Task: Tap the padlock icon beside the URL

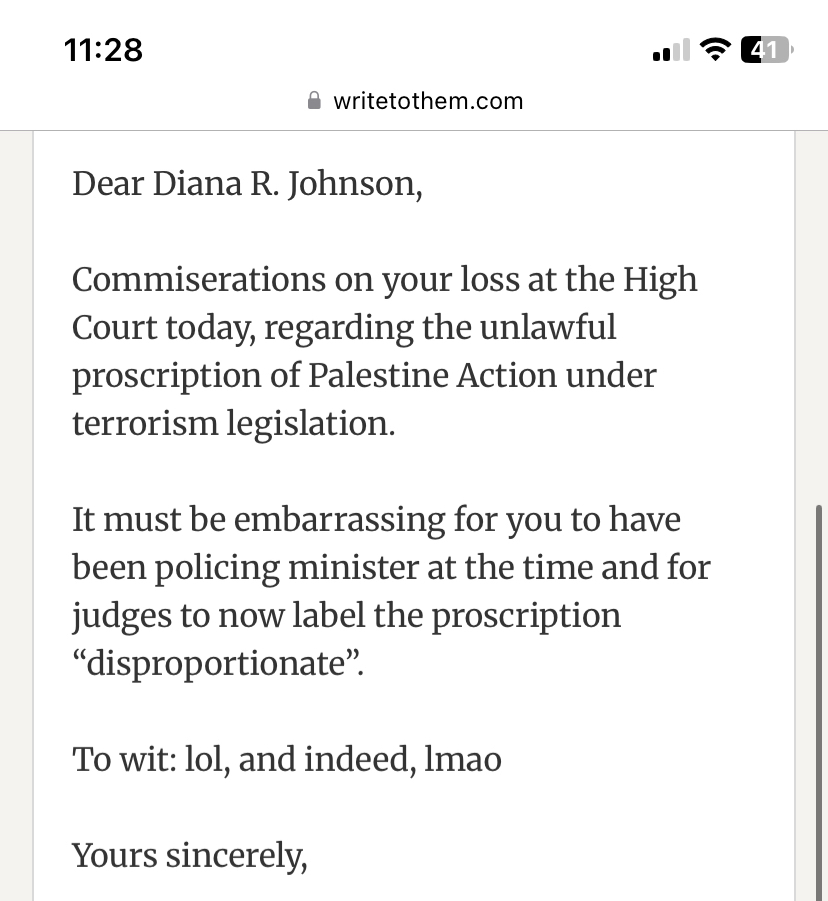Action: click(x=314, y=101)
